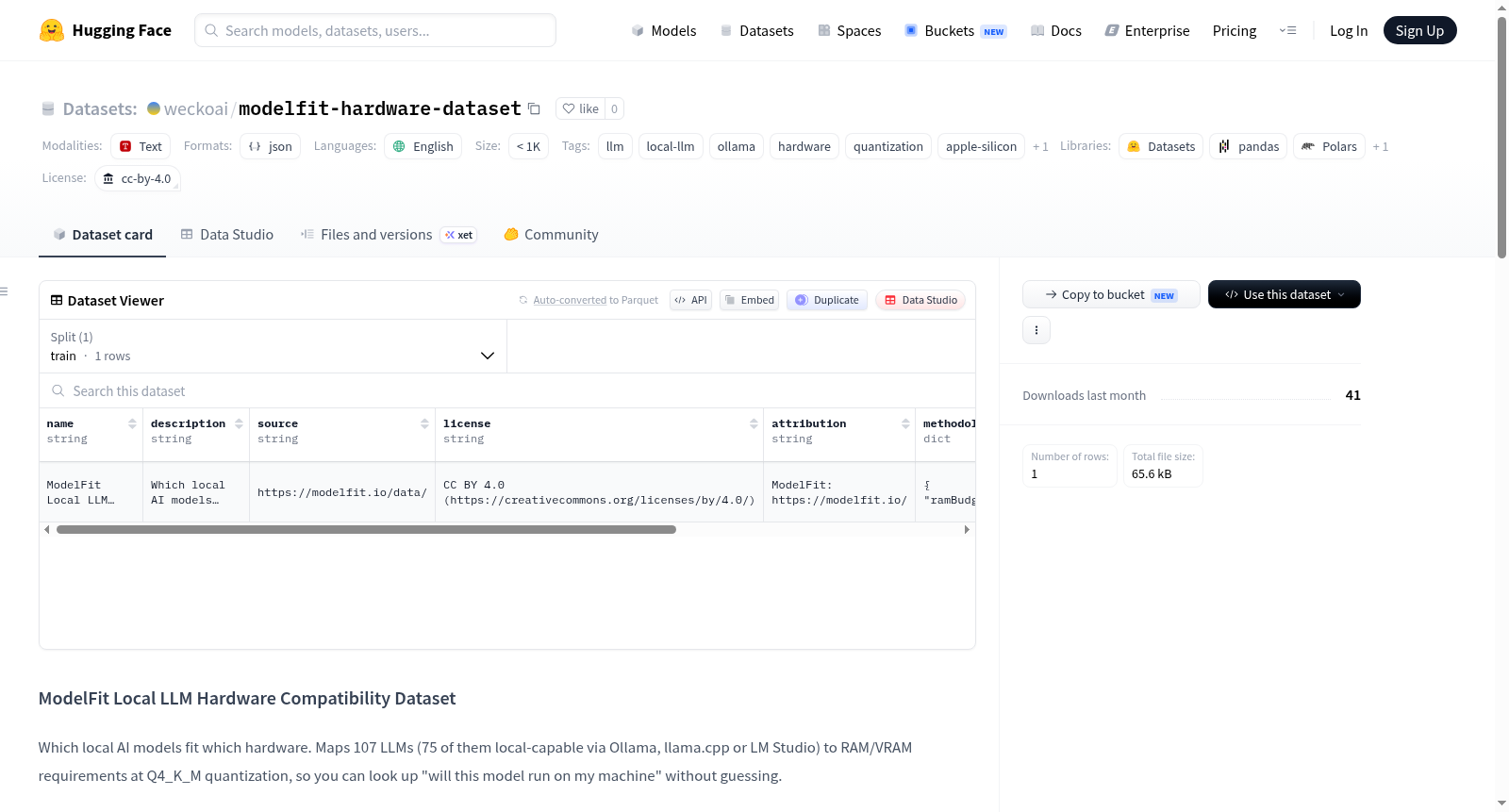The image size is (1509, 812).
Task: Switch to the Community tab
Action: point(551,235)
